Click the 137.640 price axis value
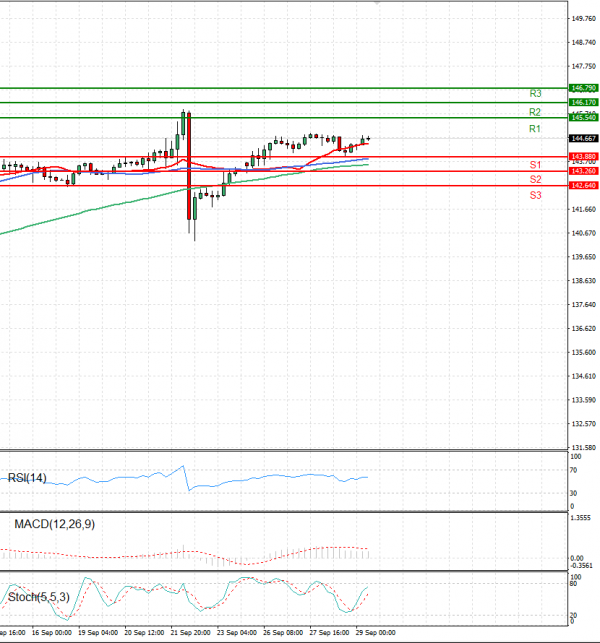 pyautogui.click(x=584, y=305)
